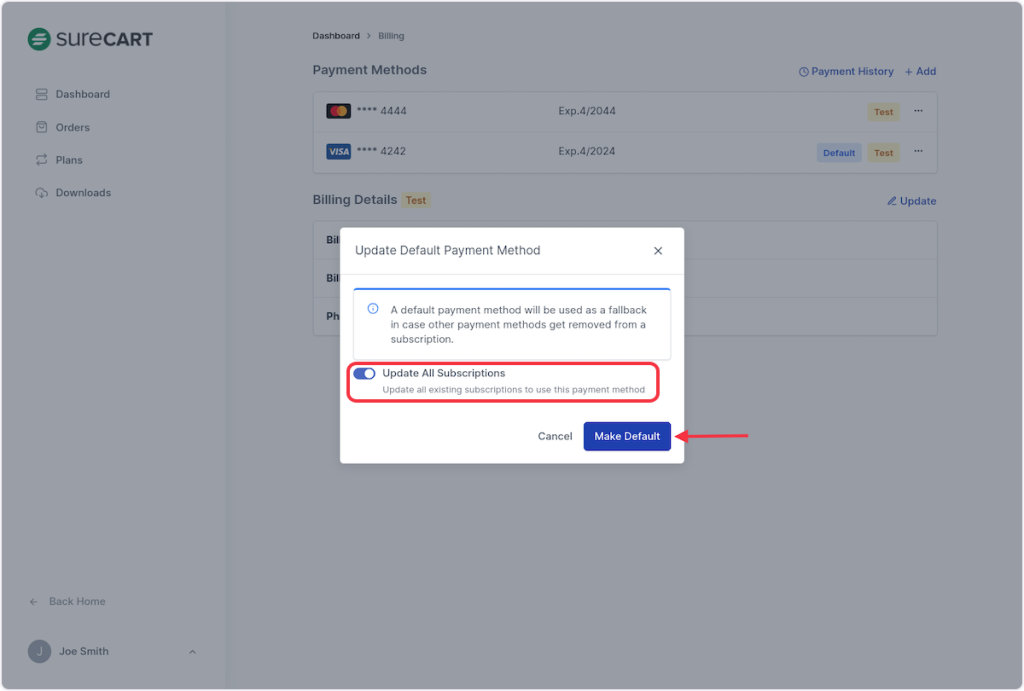Add a new payment method
The width and height of the screenshot is (1024, 691).
pyautogui.click(x=920, y=71)
